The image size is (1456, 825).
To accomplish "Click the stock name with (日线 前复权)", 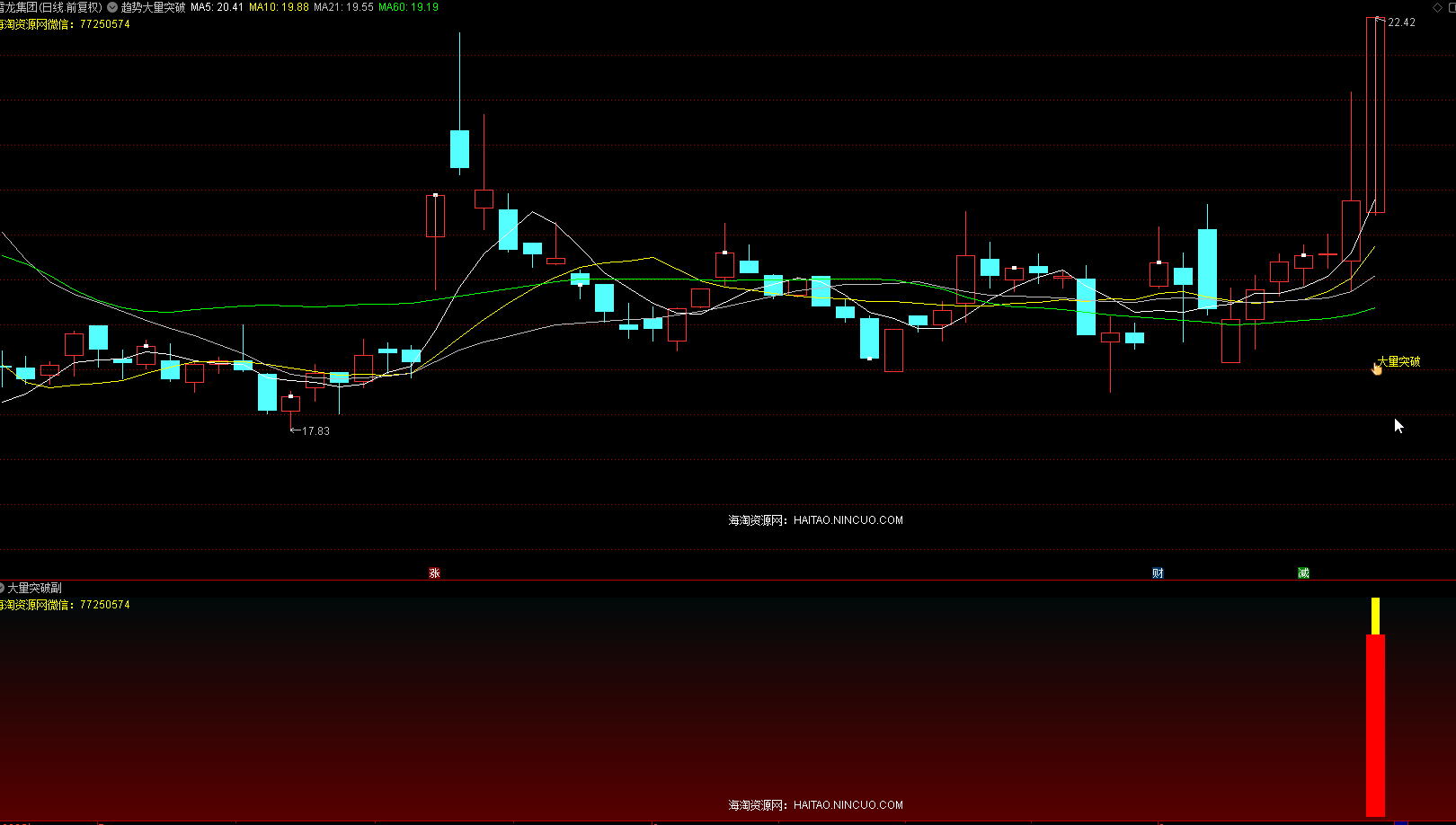I will (50, 7).
